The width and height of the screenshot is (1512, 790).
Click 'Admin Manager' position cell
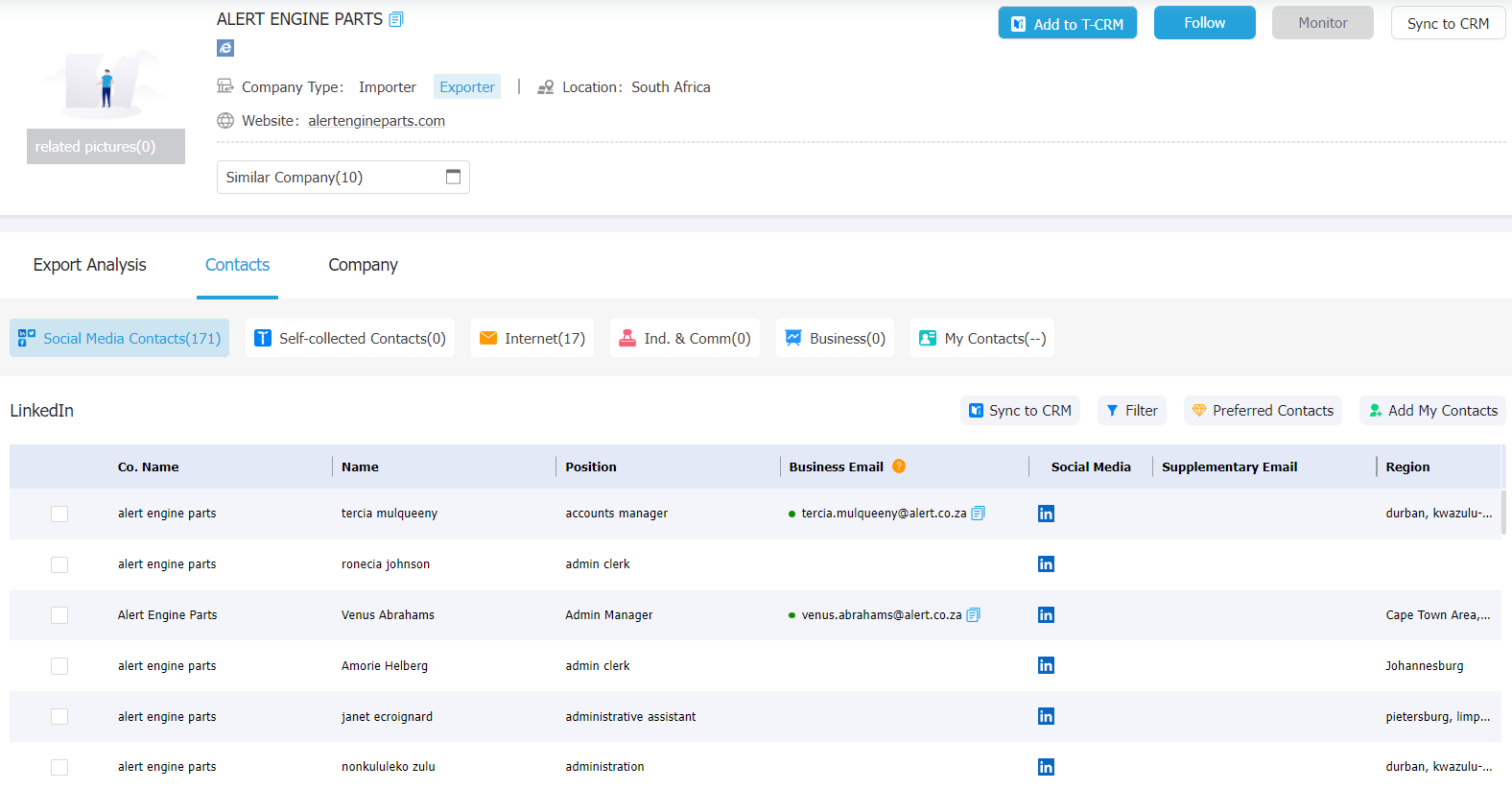pos(609,615)
